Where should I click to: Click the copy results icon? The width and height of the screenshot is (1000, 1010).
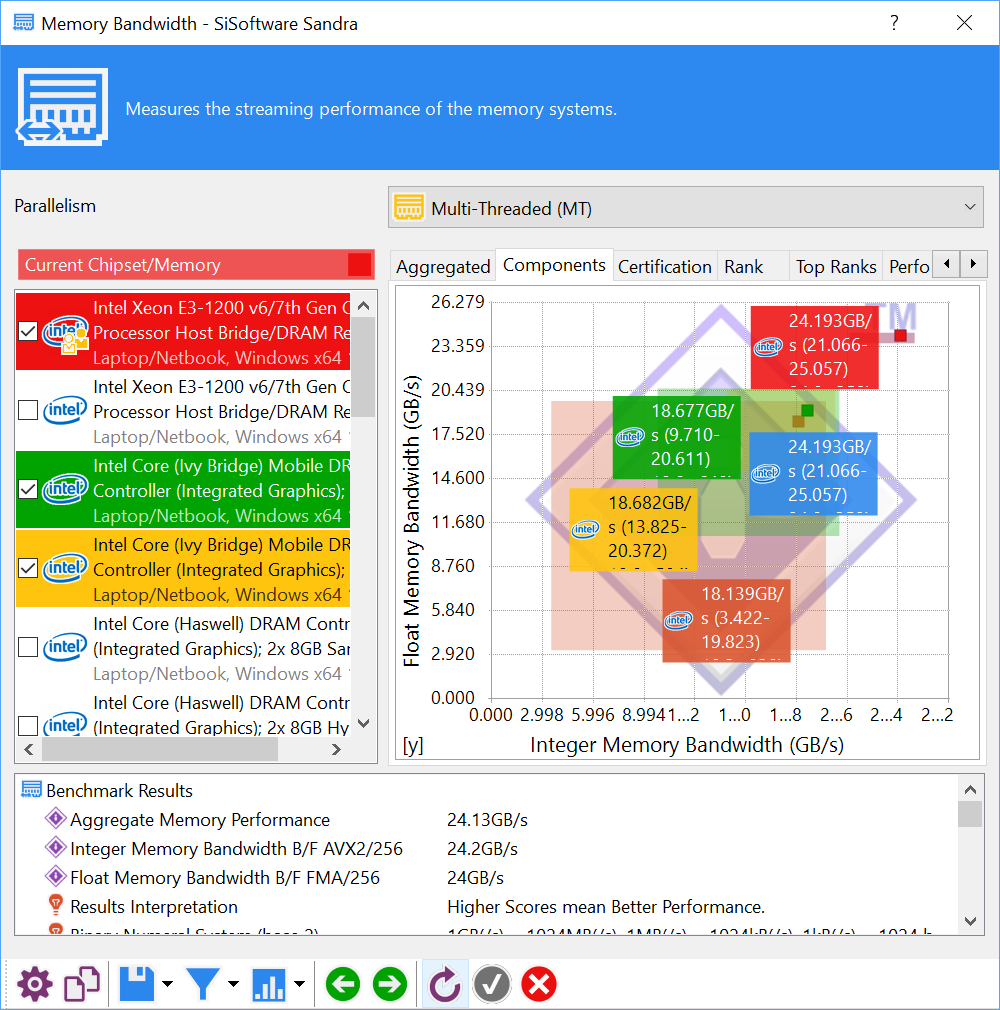pyautogui.click(x=82, y=984)
